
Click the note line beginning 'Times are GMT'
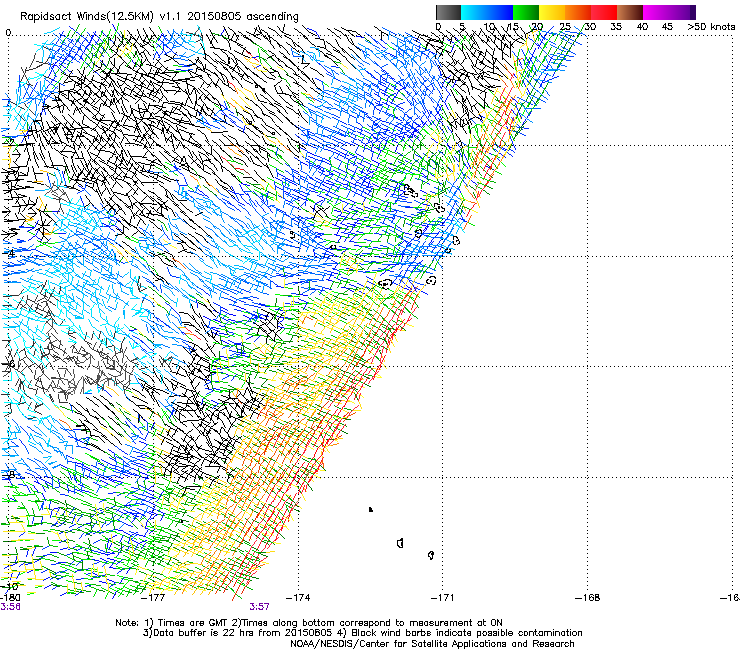(309, 623)
